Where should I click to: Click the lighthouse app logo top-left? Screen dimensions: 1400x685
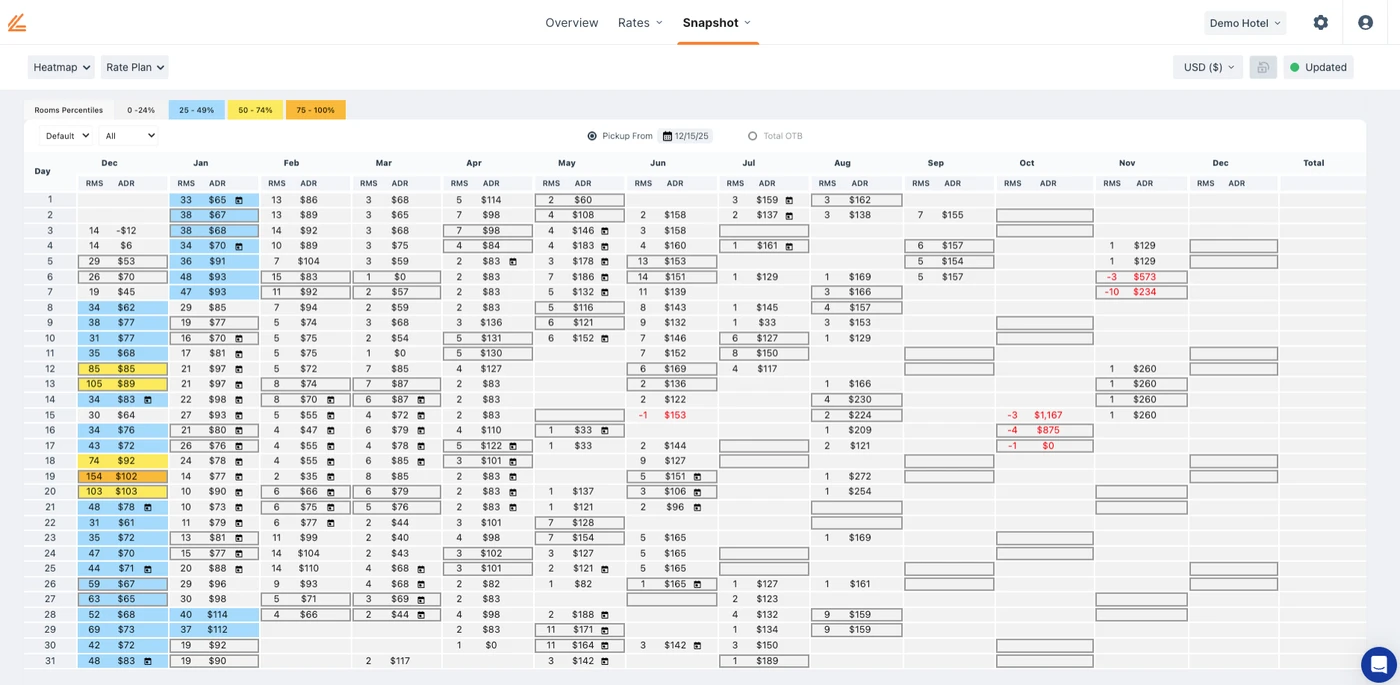17,21
